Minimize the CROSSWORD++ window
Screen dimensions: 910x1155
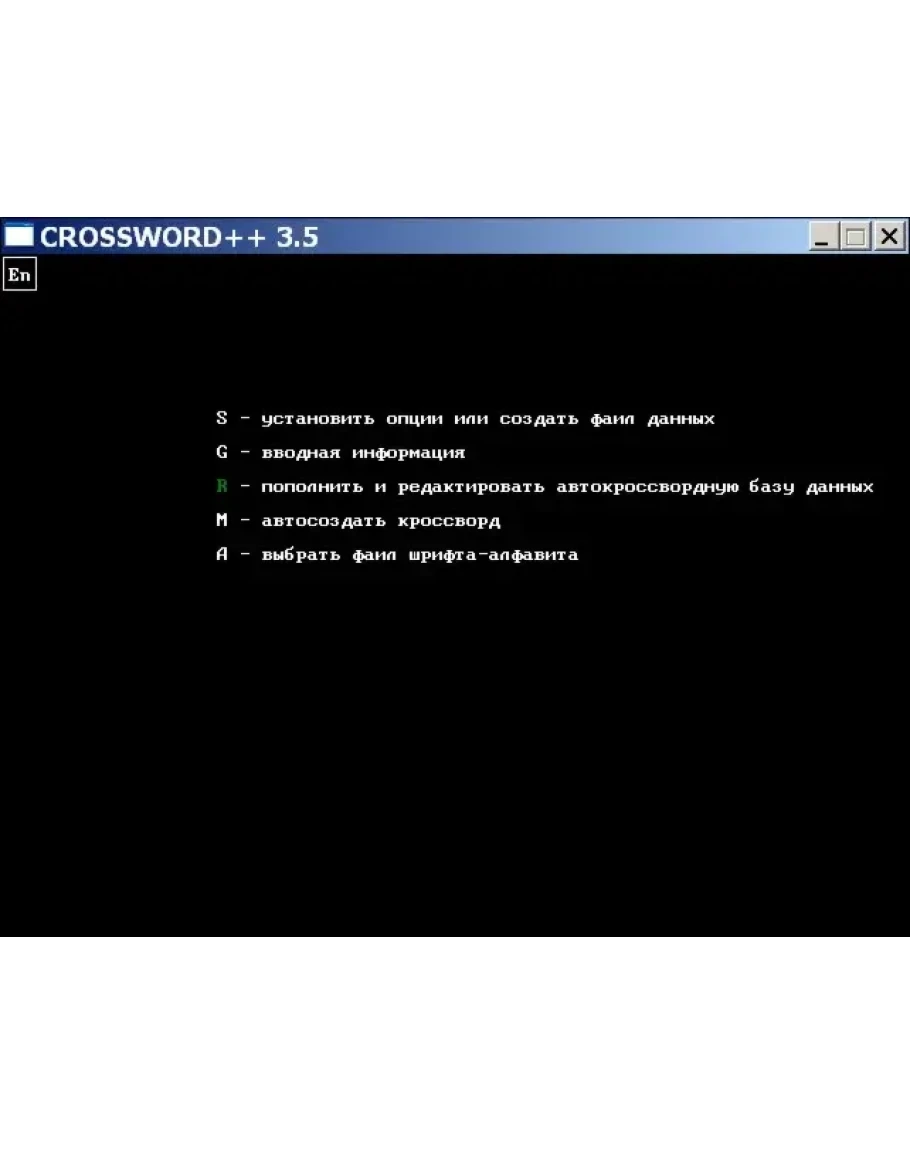[823, 237]
